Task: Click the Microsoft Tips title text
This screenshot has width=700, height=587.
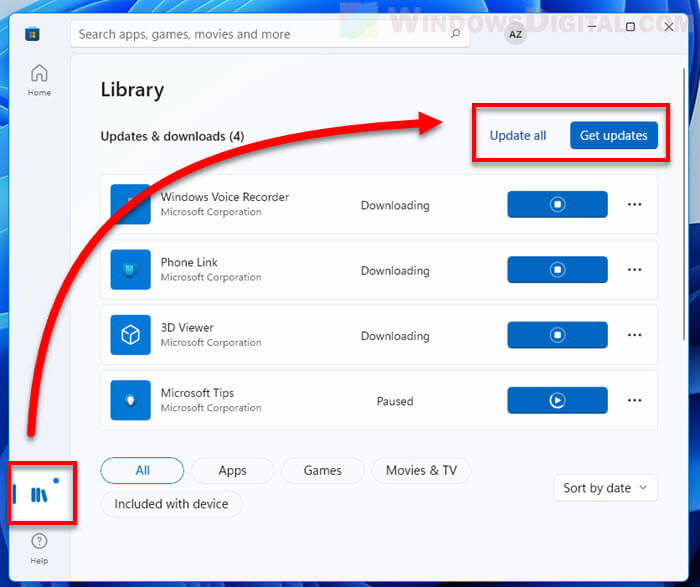Action: pos(197,393)
